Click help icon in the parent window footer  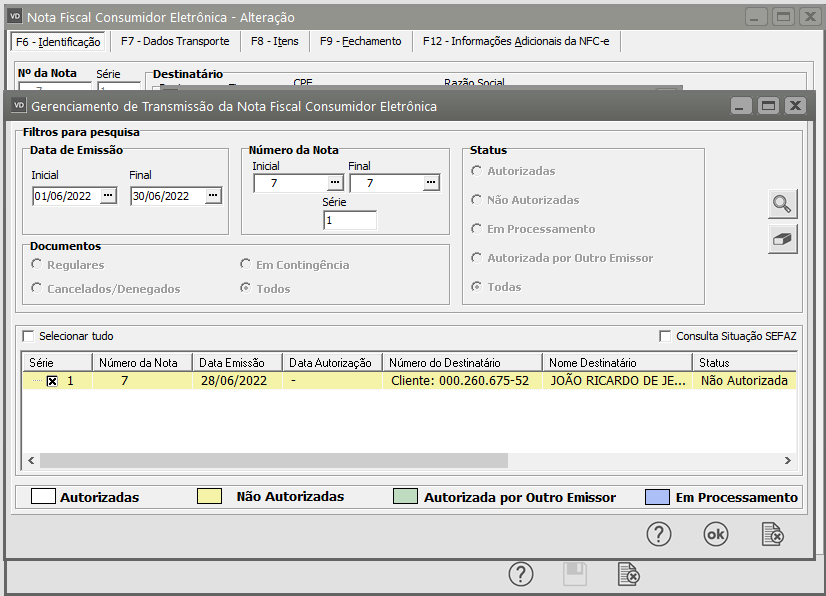coord(520,574)
